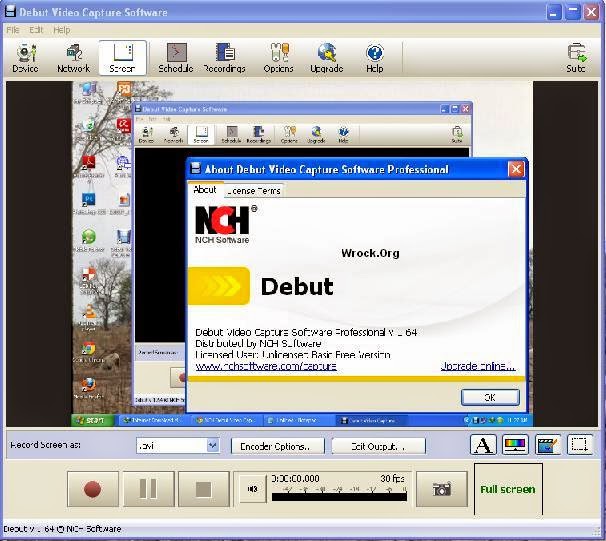Select the Network capture source
This screenshot has width=606, height=541.
coord(73,57)
